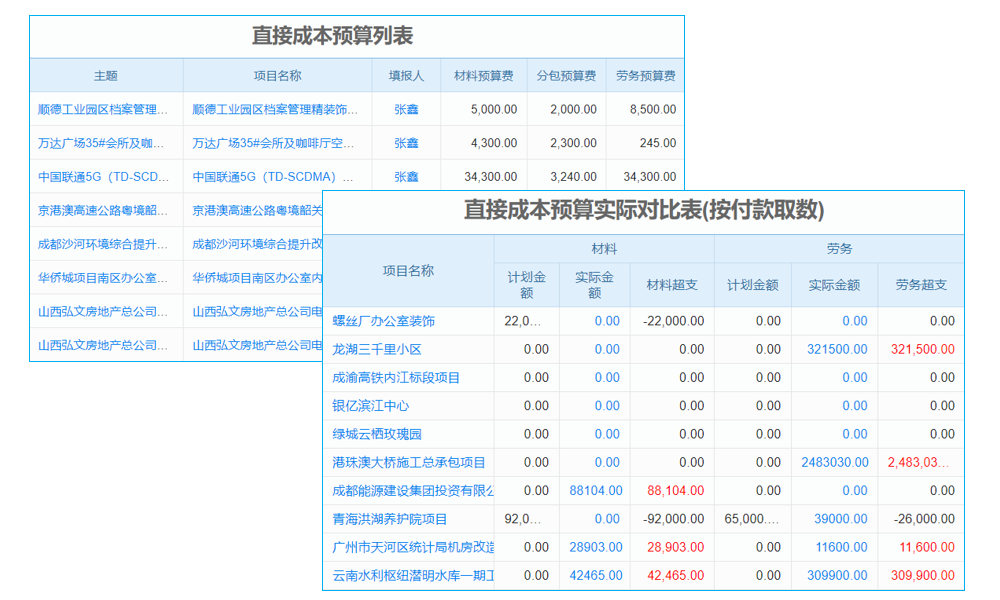Click the 88104.00 material actual amount
Viewport: 1000px width, 600px height.
coord(597,490)
